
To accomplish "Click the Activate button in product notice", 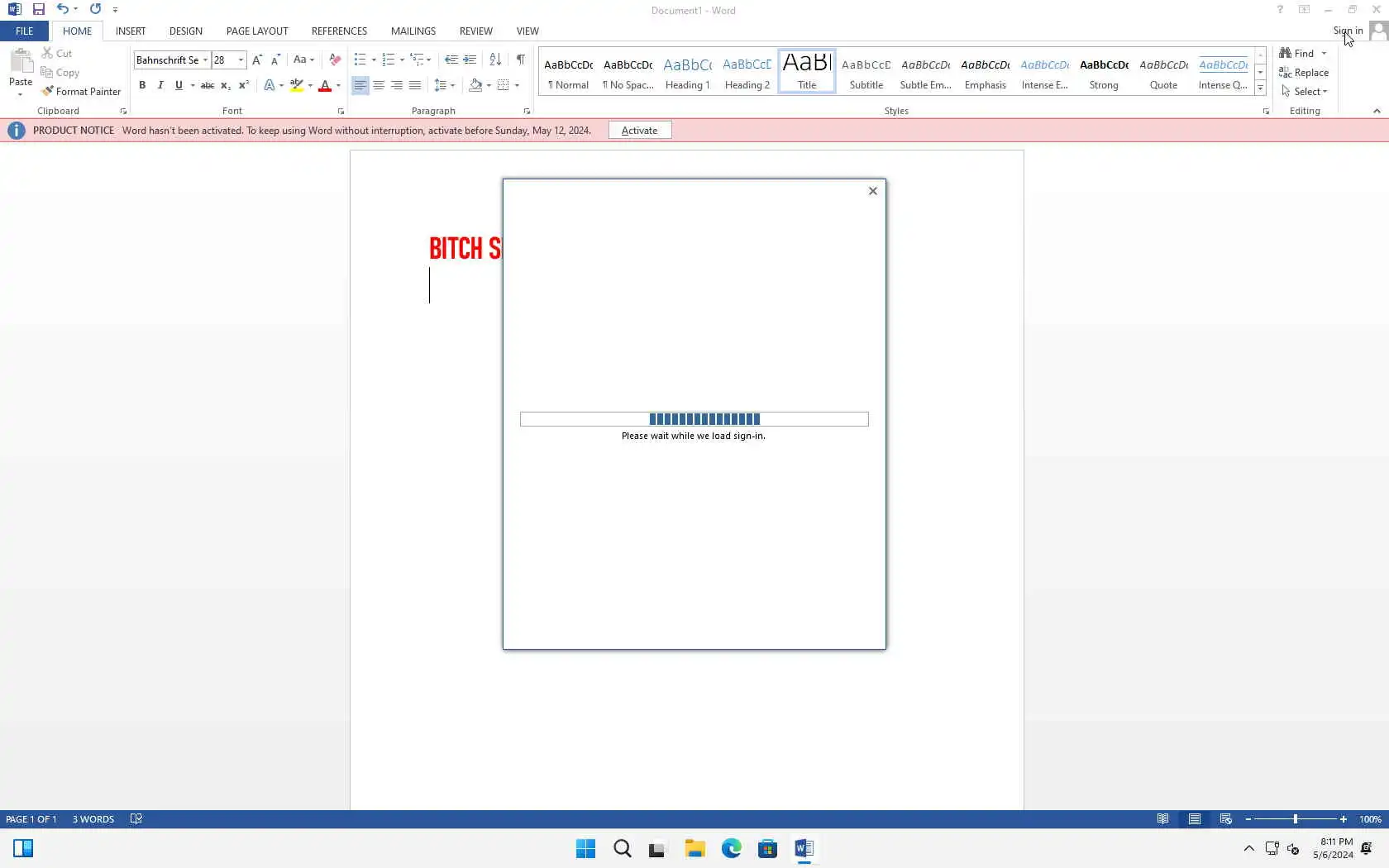I will click(x=640, y=131).
